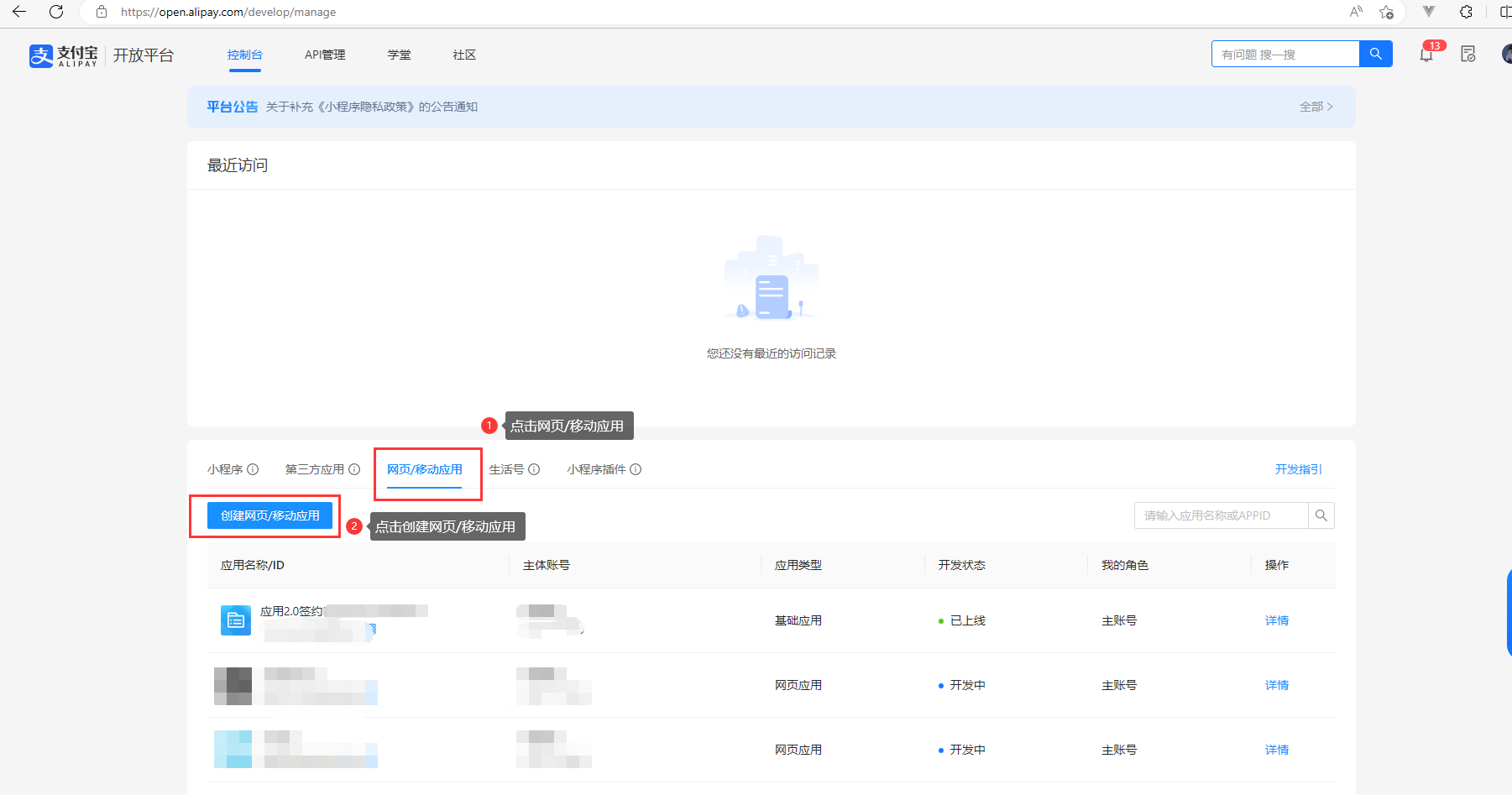Click the info icon beside 生活号
The width and height of the screenshot is (1512, 795).
534,469
